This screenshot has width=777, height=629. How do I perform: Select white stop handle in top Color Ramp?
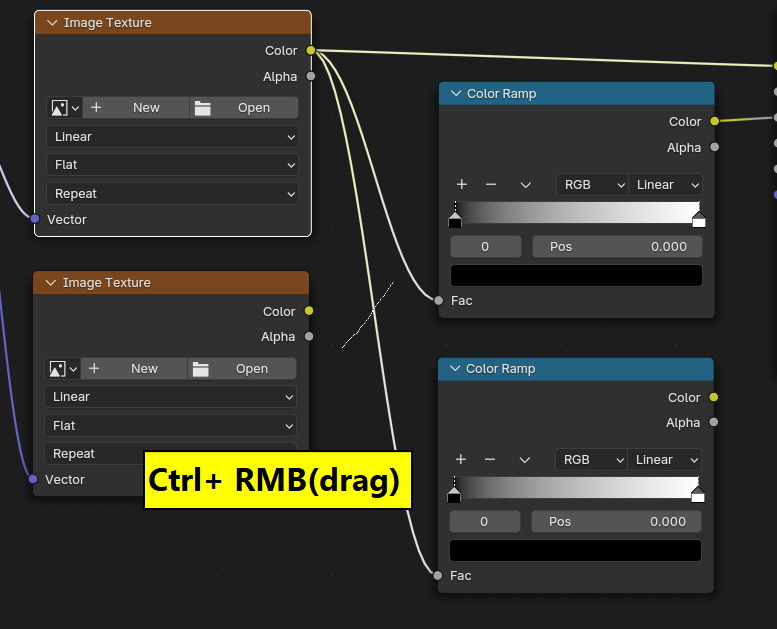(x=699, y=220)
